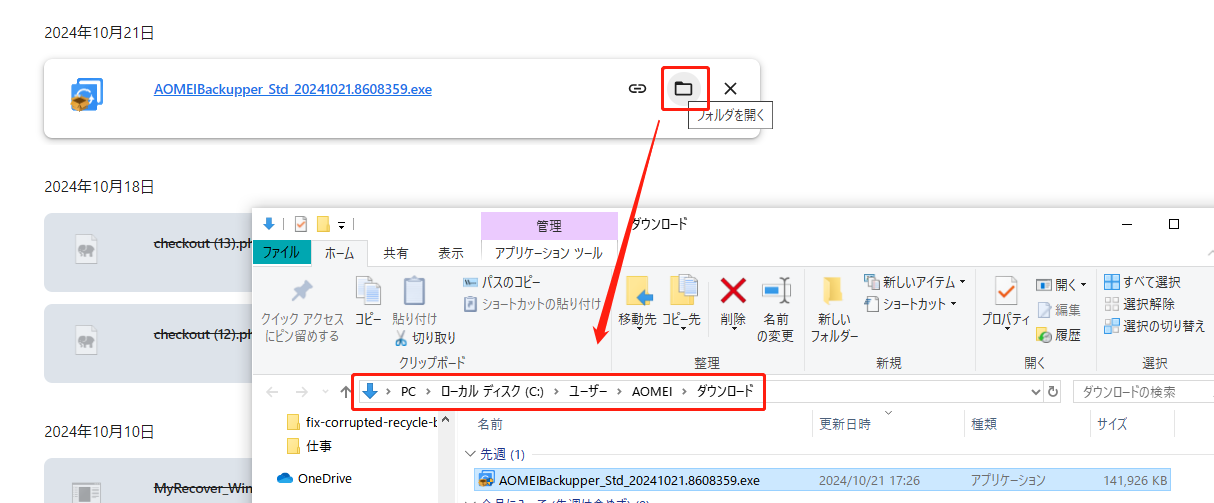Click AOMEI in the address bar path
Image resolution: width=1214 pixels, height=503 pixels.
pyautogui.click(x=652, y=391)
